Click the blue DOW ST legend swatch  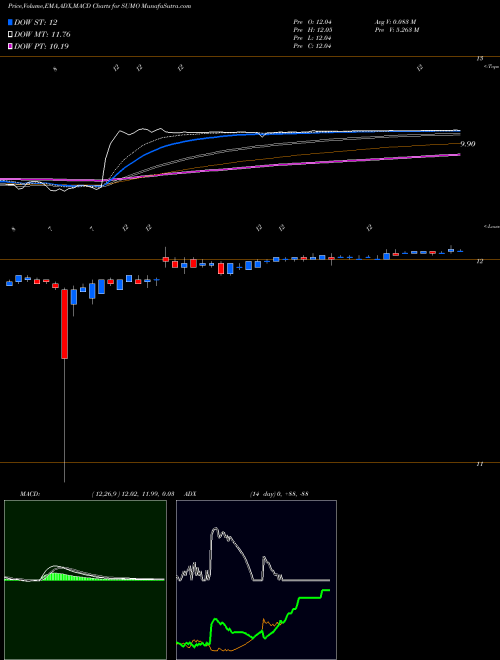(10, 22)
